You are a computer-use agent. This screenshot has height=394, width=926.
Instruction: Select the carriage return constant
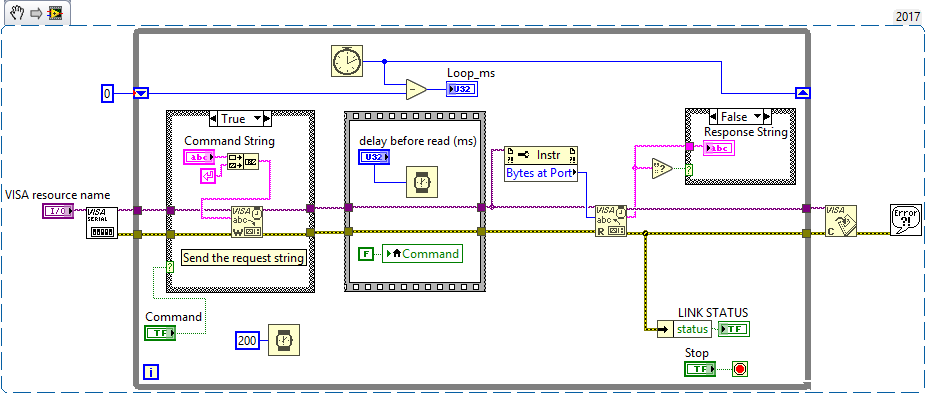pyautogui.click(x=208, y=175)
